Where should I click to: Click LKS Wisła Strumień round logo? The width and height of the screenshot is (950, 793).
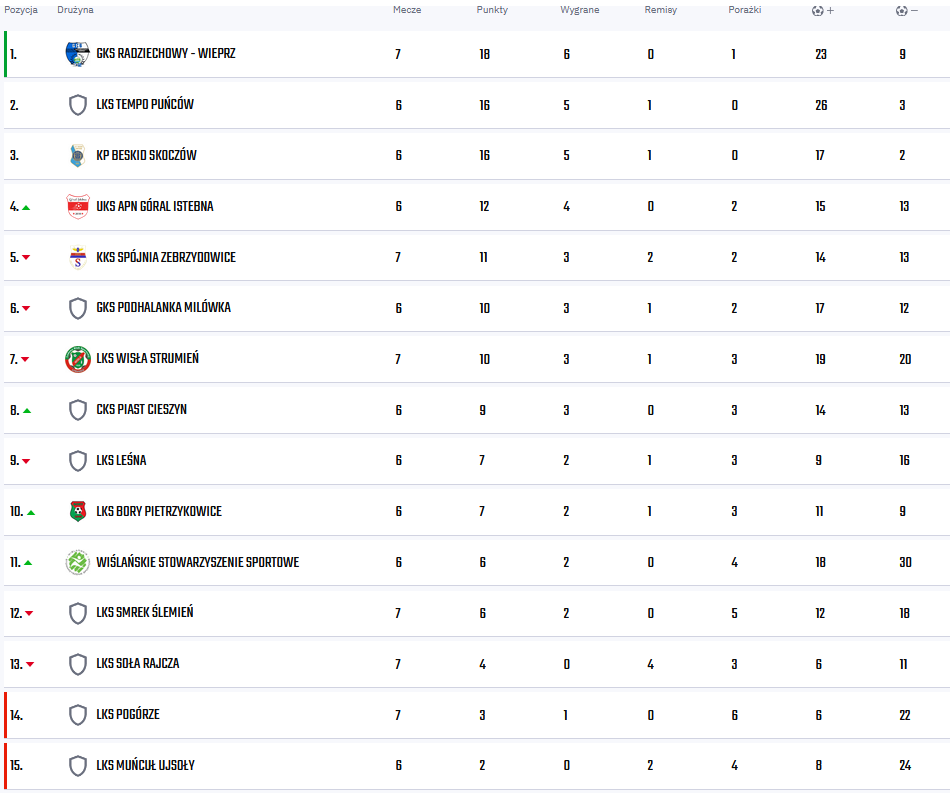point(78,359)
